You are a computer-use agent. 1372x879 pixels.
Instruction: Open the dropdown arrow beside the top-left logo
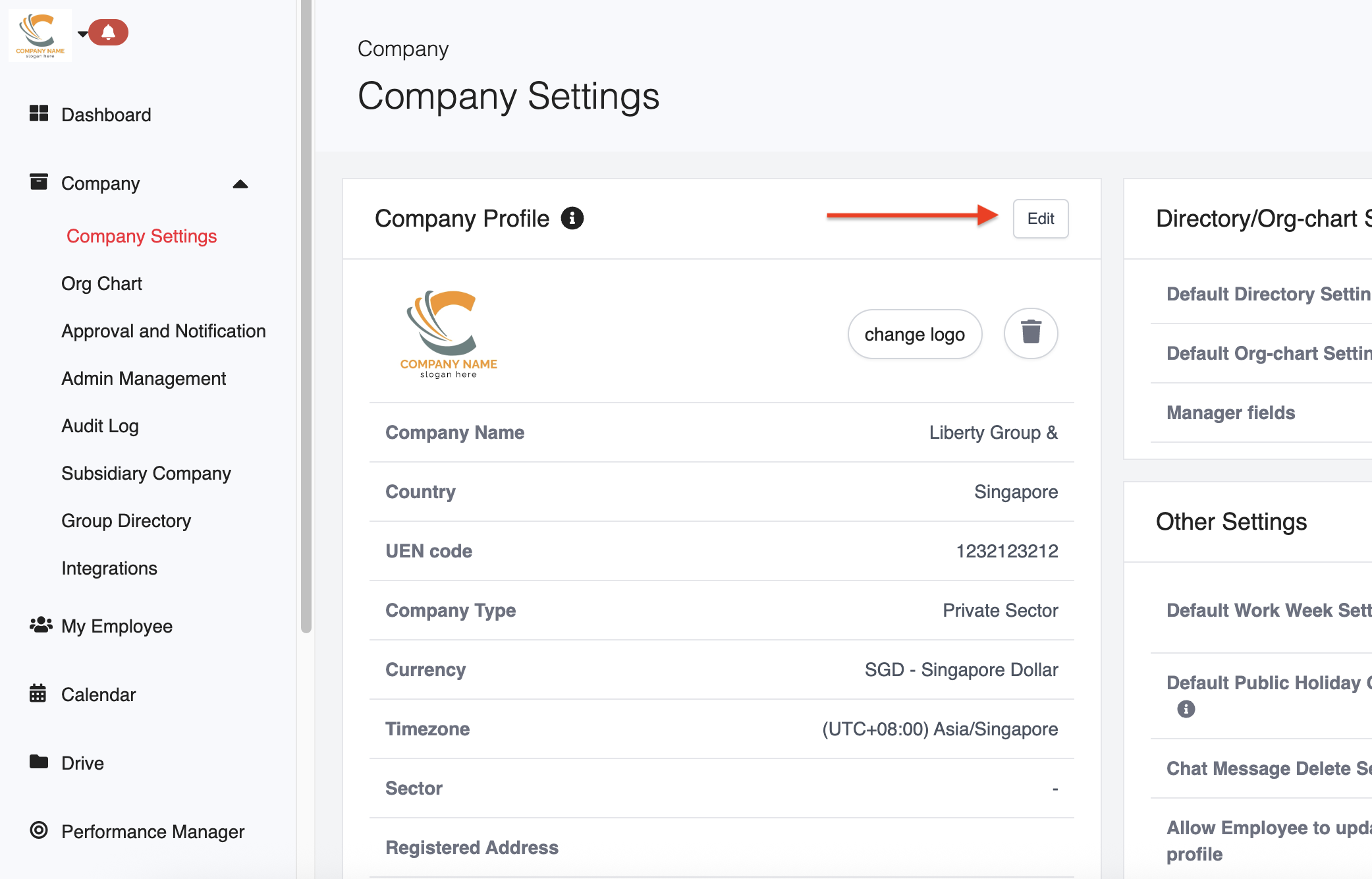coord(82,33)
